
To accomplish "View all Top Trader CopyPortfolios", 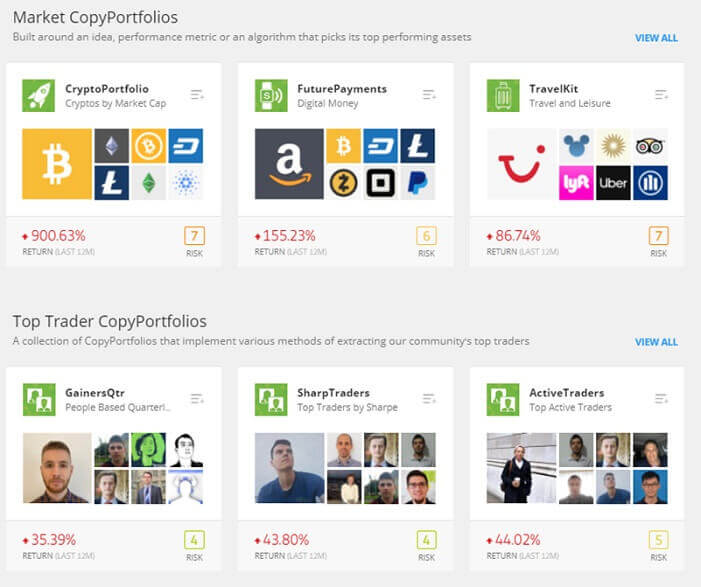I will click(x=656, y=342).
